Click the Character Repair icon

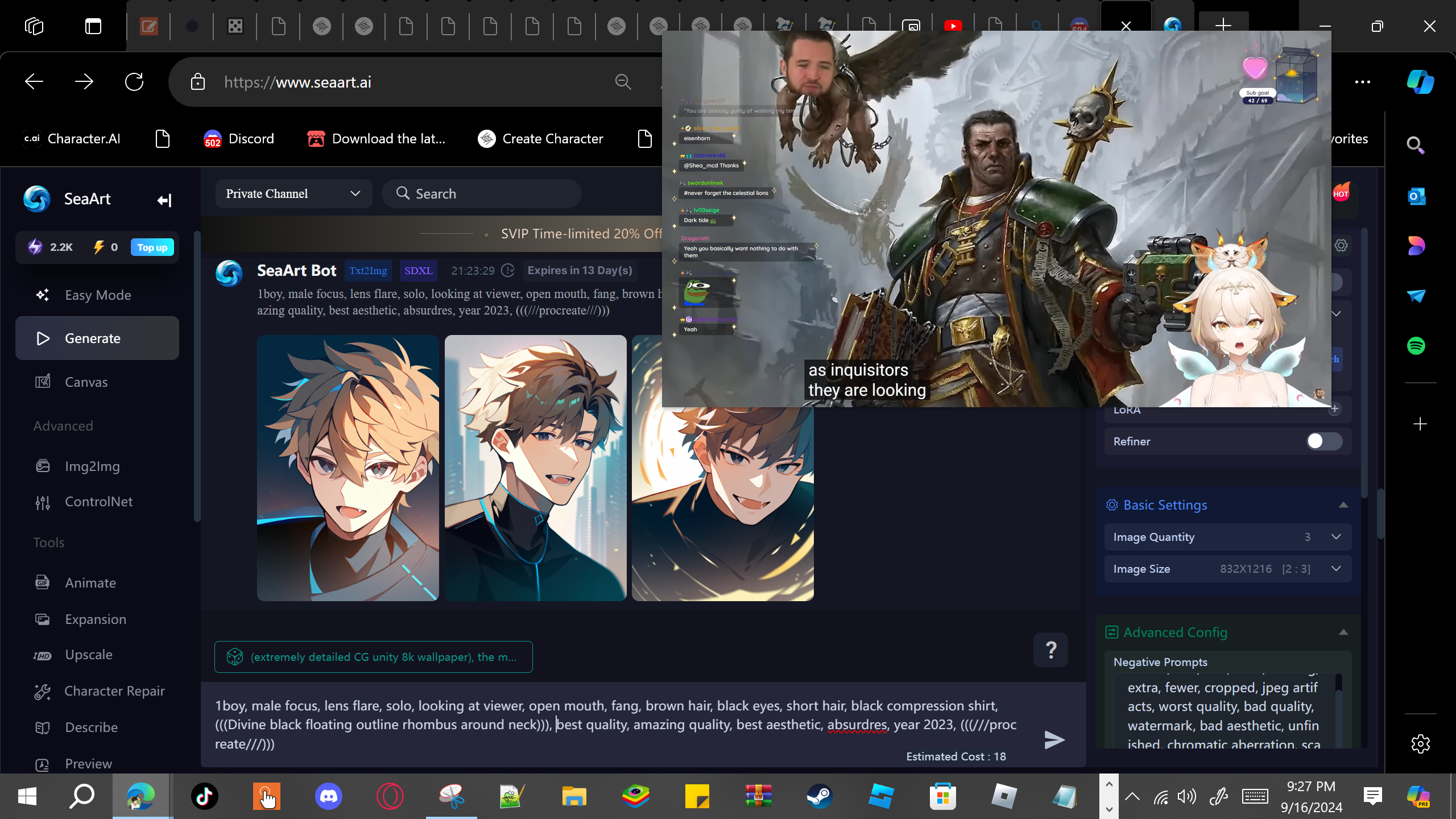click(x=43, y=692)
